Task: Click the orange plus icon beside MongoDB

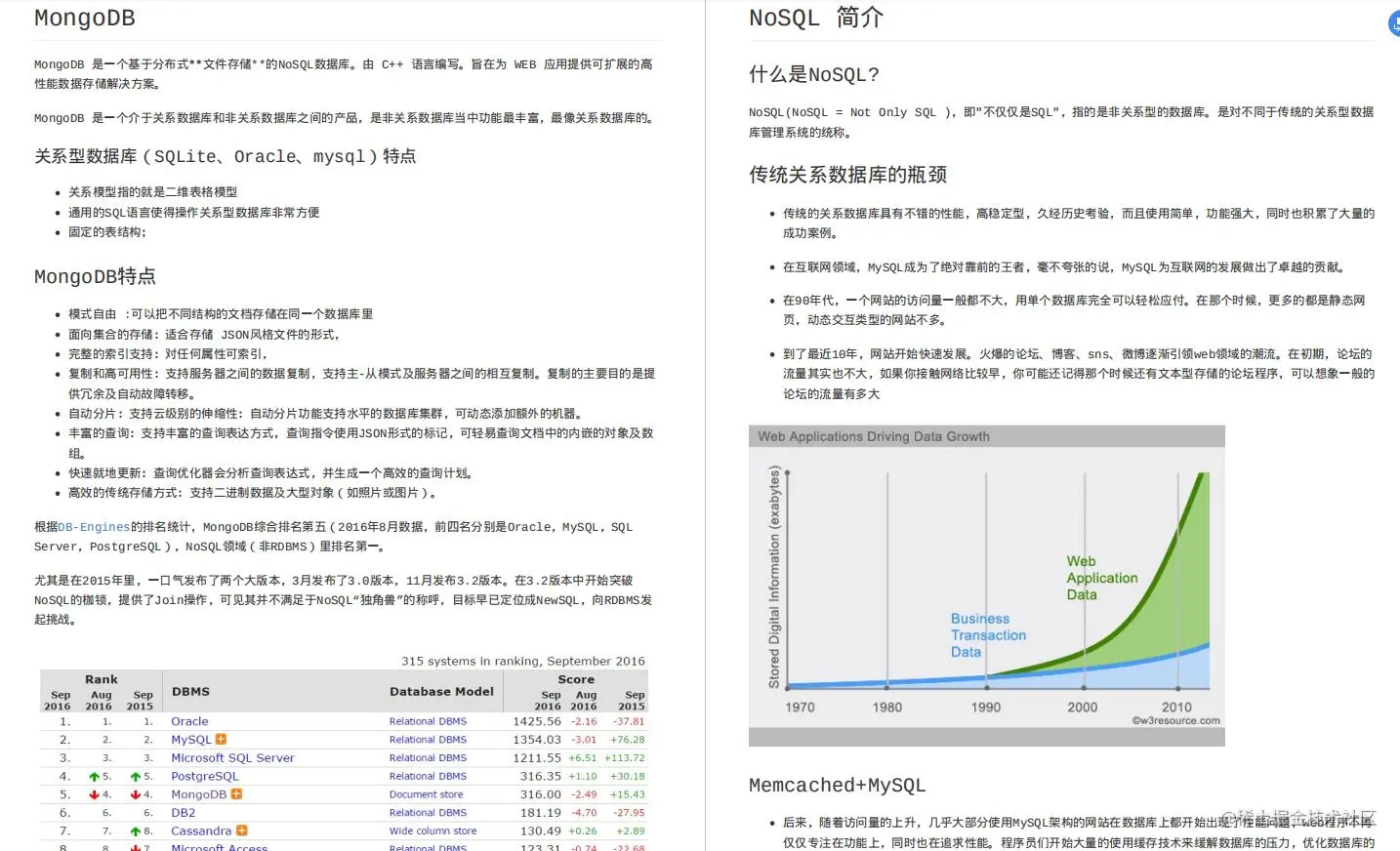Action: pyautogui.click(x=236, y=794)
